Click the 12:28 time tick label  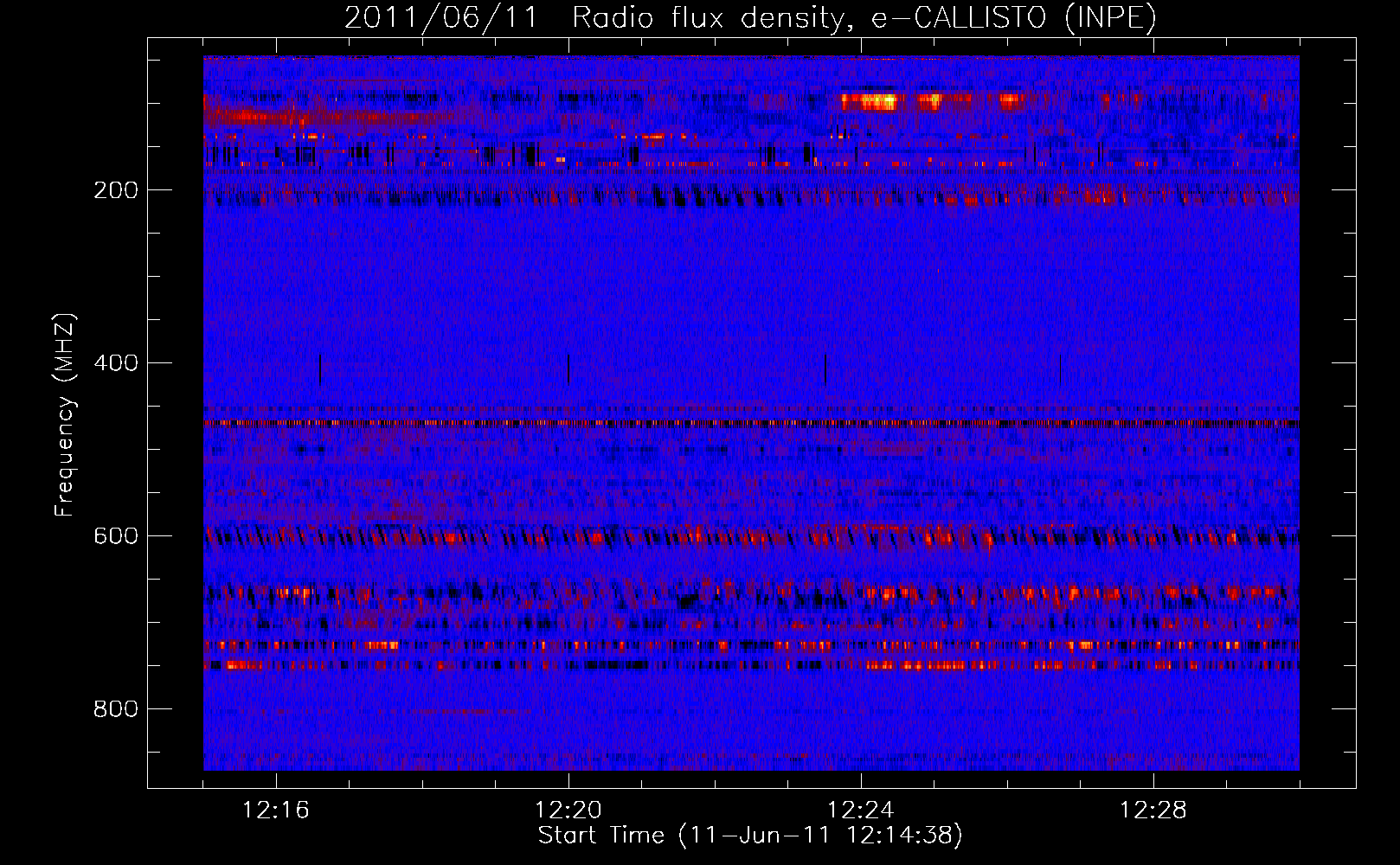(x=1153, y=811)
